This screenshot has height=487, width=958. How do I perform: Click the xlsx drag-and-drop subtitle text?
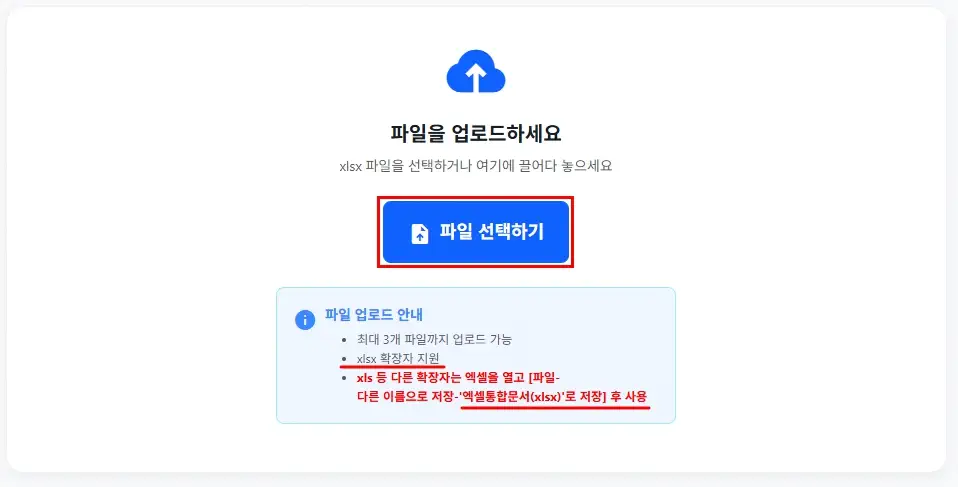click(476, 166)
